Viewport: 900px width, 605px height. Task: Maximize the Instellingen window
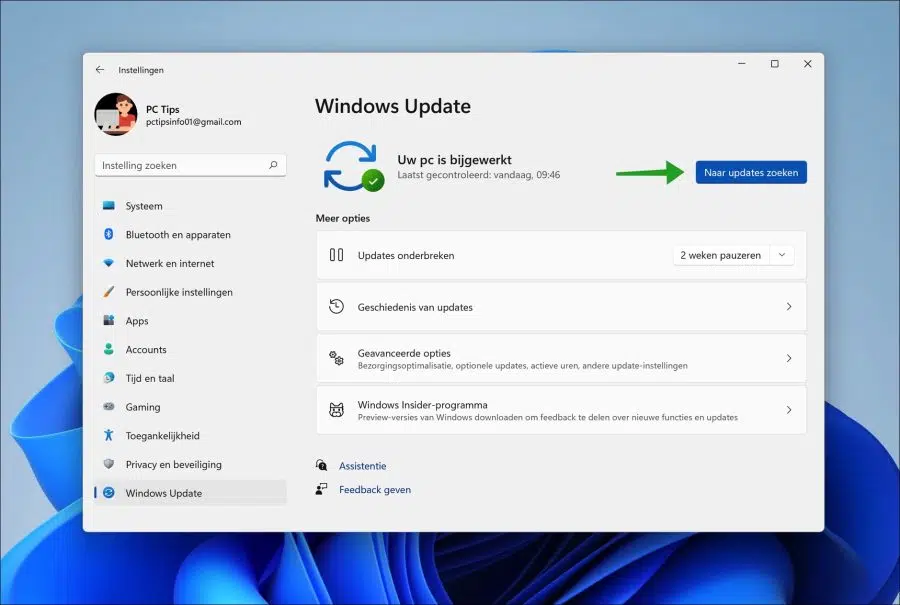pyautogui.click(x=774, y=64)
